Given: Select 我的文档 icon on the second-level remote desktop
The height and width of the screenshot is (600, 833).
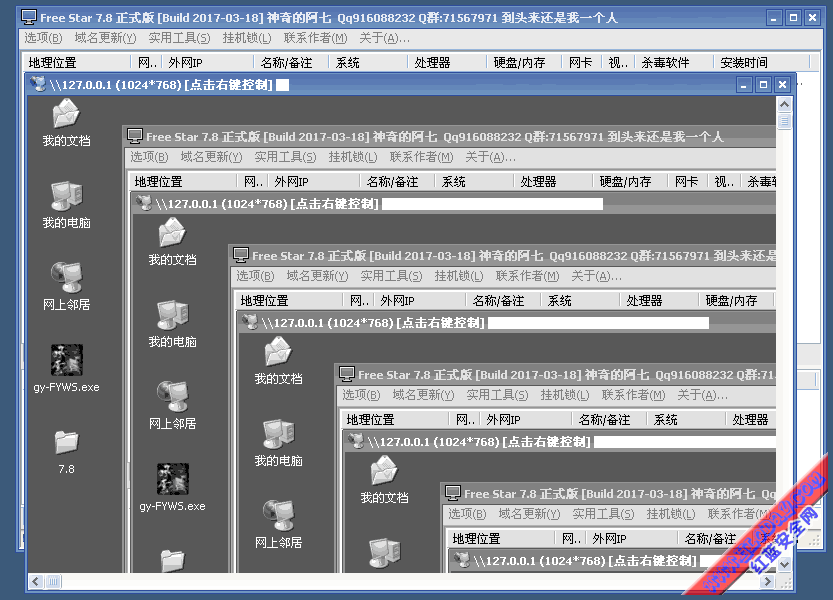Looking at the screenshot, I should click(173, 242).
